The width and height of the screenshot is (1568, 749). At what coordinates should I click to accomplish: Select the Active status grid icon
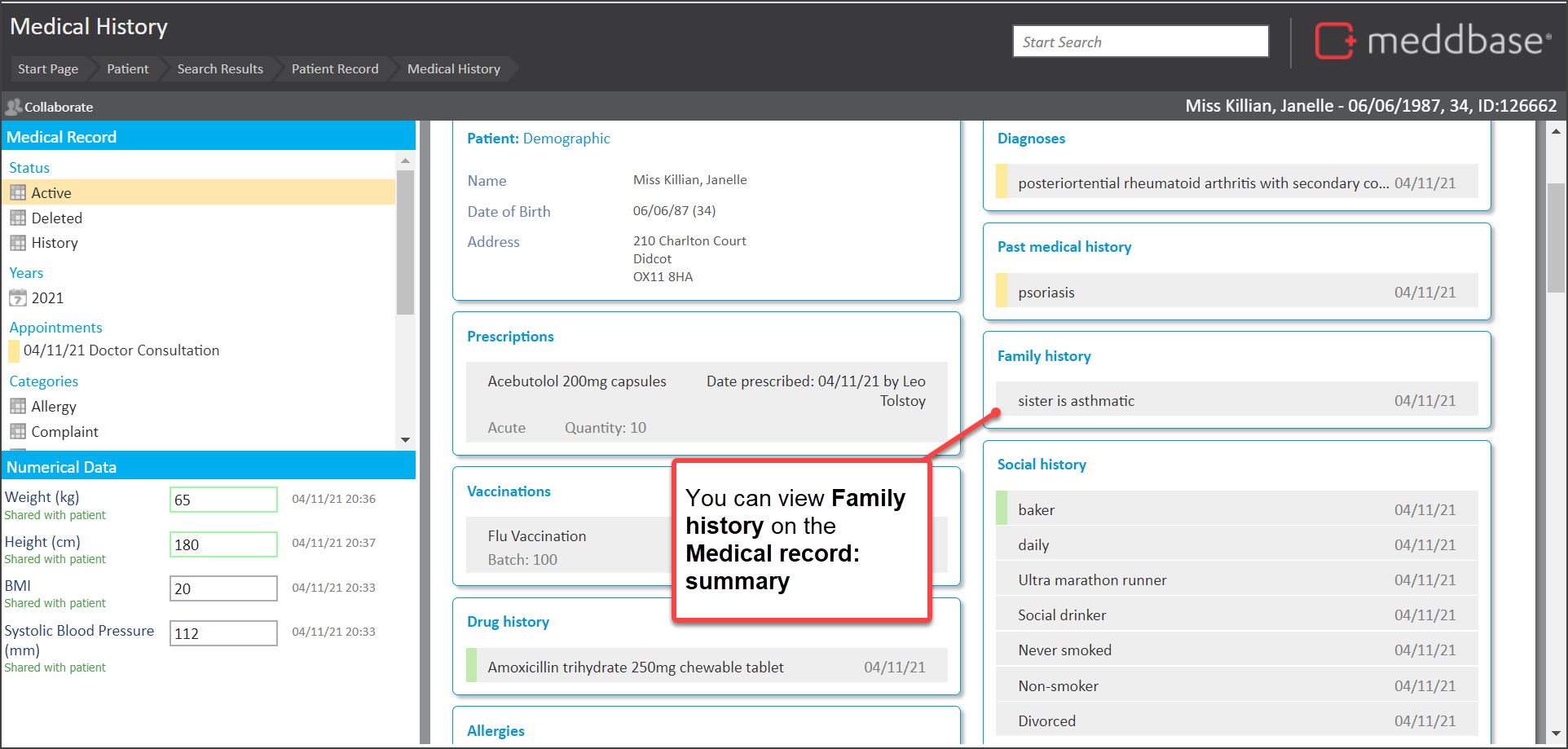pyautogui.click(x=18, y=193)
